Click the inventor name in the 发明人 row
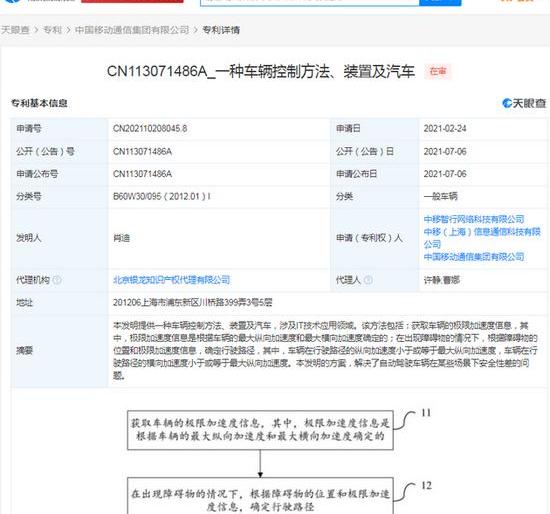 click(x=121, y=238)
